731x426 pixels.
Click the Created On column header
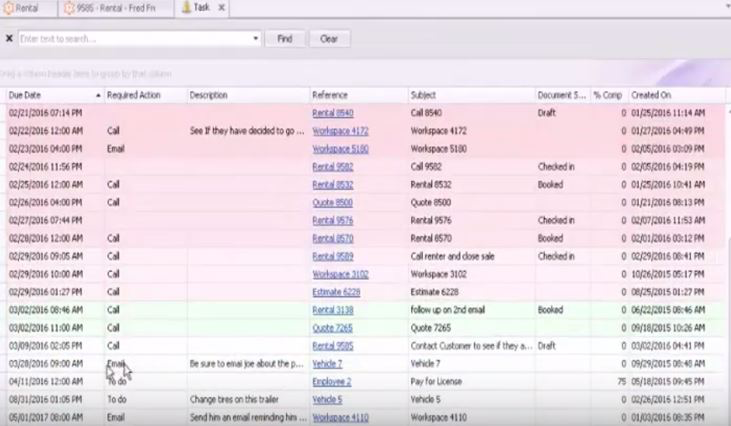pyautogui.click(x=676, y=95)
